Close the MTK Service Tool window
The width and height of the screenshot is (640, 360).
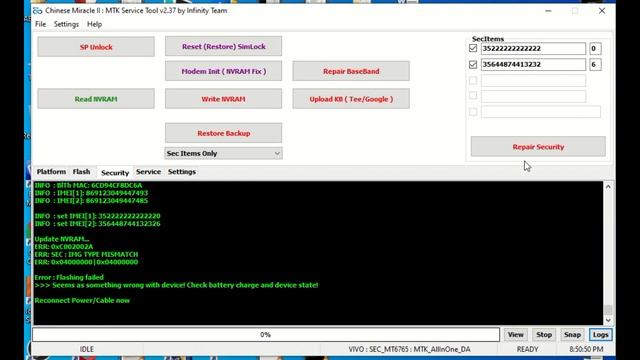[x=602, y=11]
